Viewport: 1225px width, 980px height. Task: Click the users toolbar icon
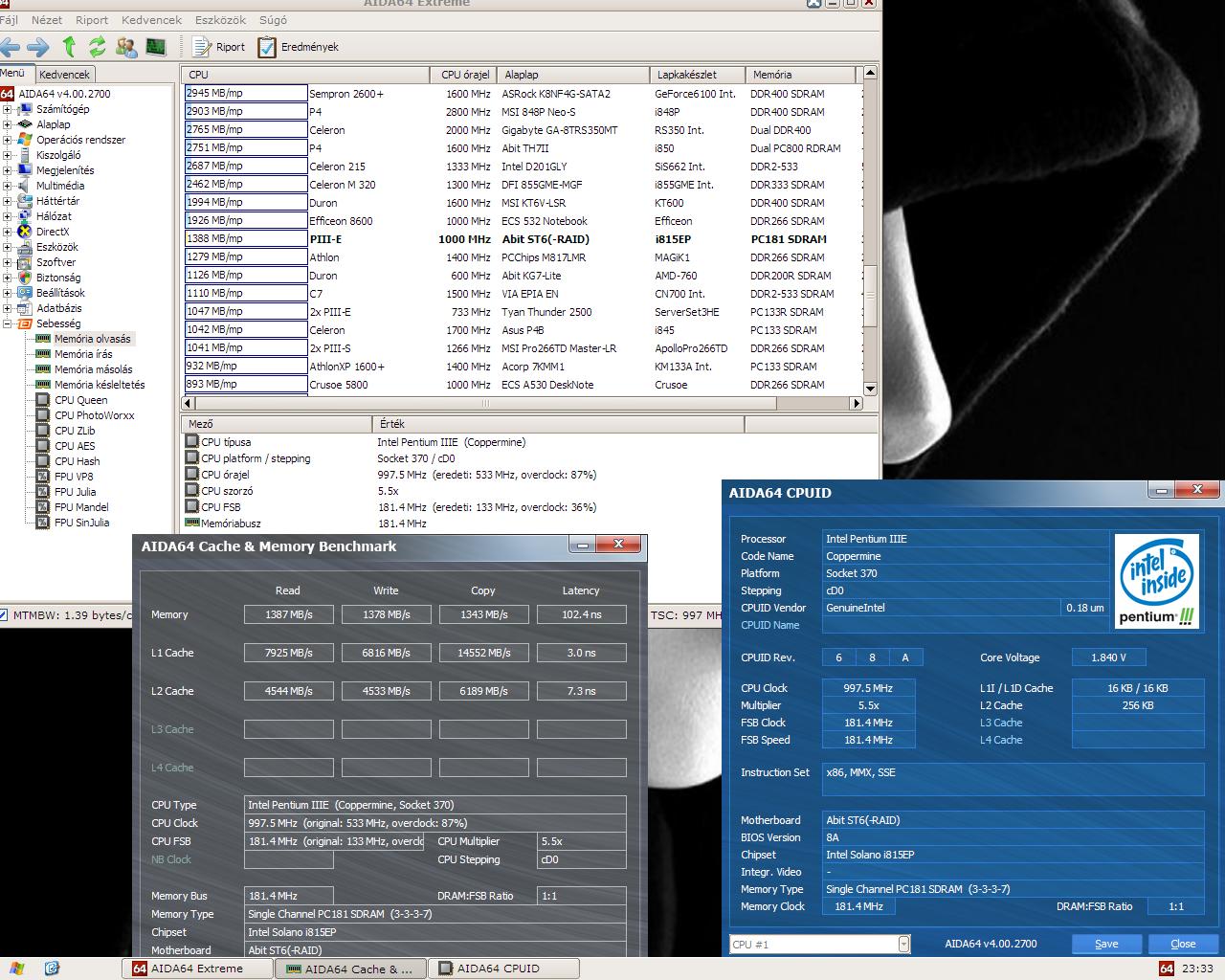click(126, 46)
